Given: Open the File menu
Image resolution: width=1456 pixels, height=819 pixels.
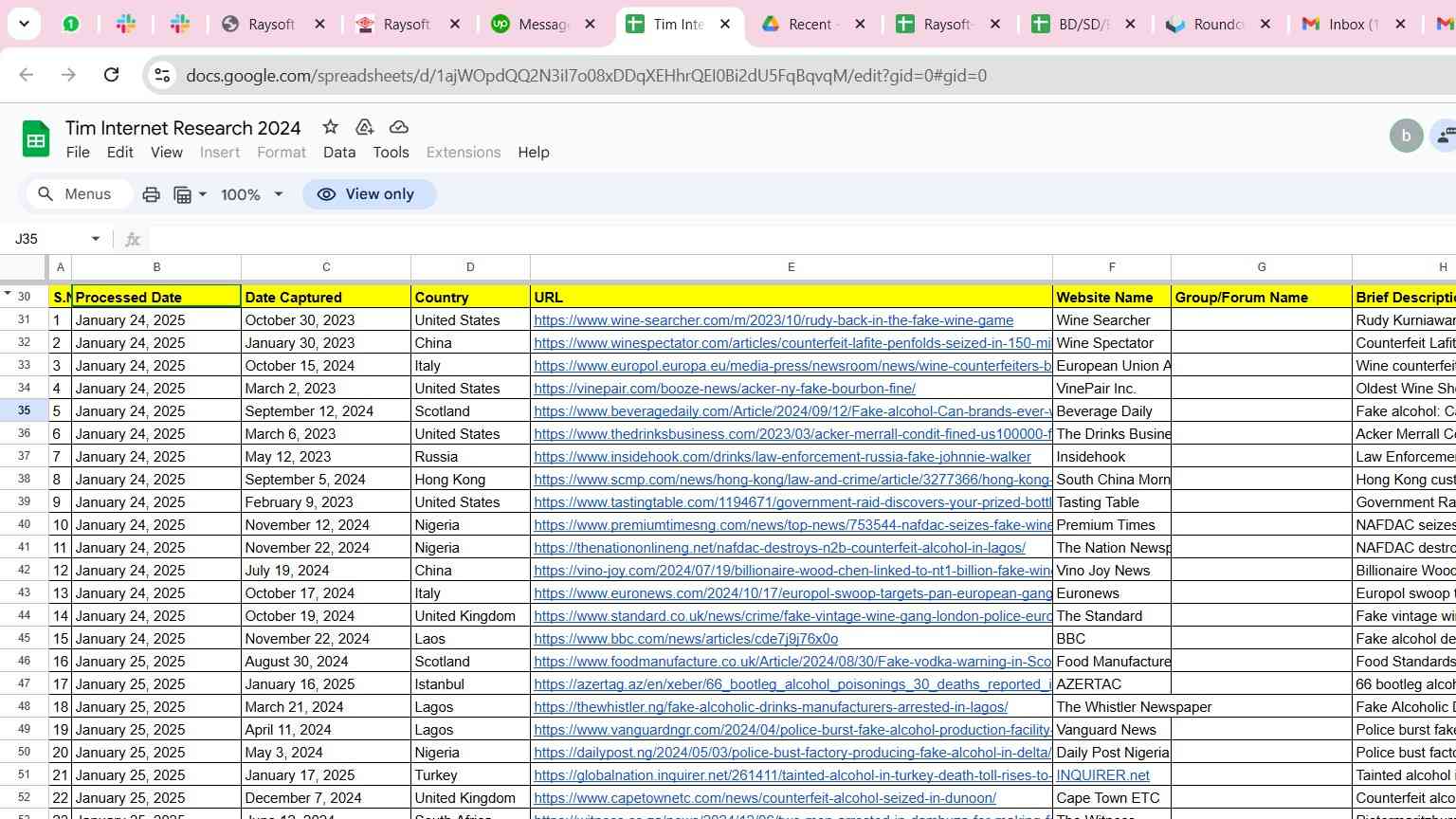Looking at the screenshot, I should [x=78, y=152].
